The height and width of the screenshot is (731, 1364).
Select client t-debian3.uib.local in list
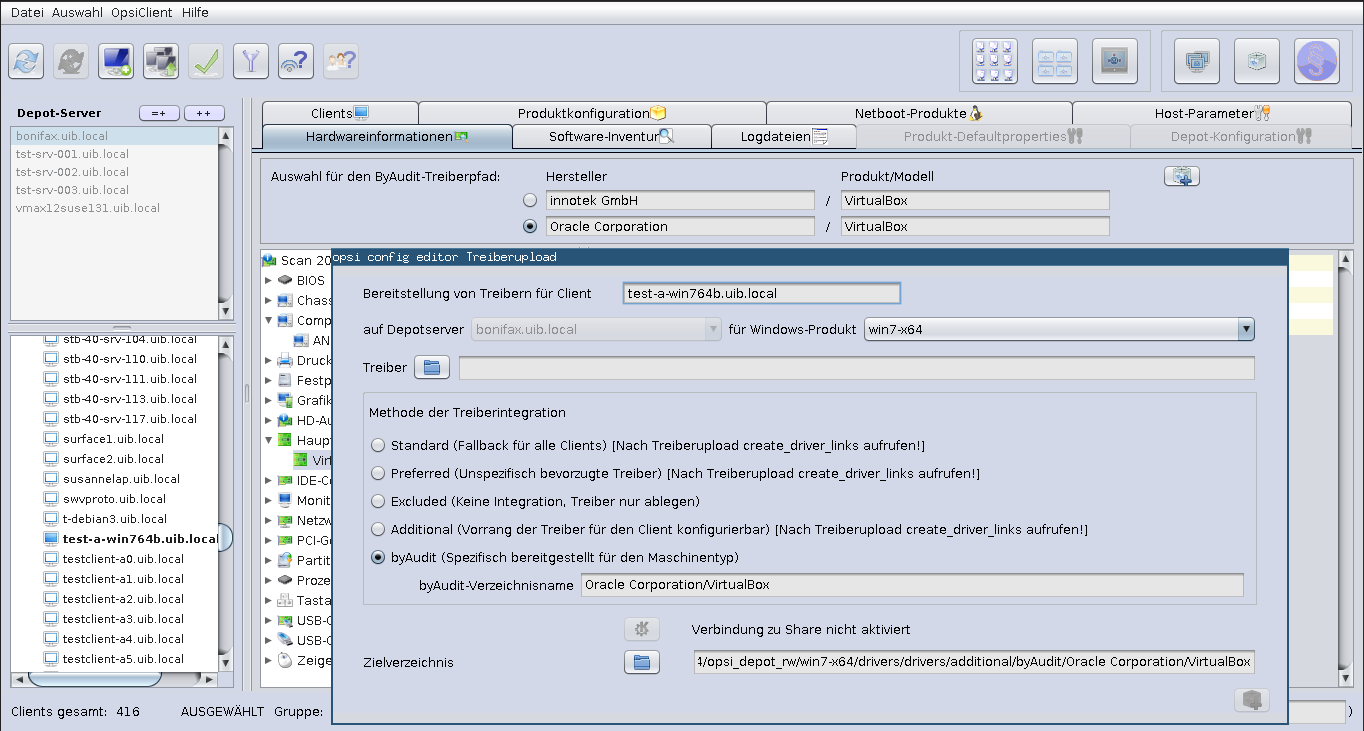click(114, 519)
